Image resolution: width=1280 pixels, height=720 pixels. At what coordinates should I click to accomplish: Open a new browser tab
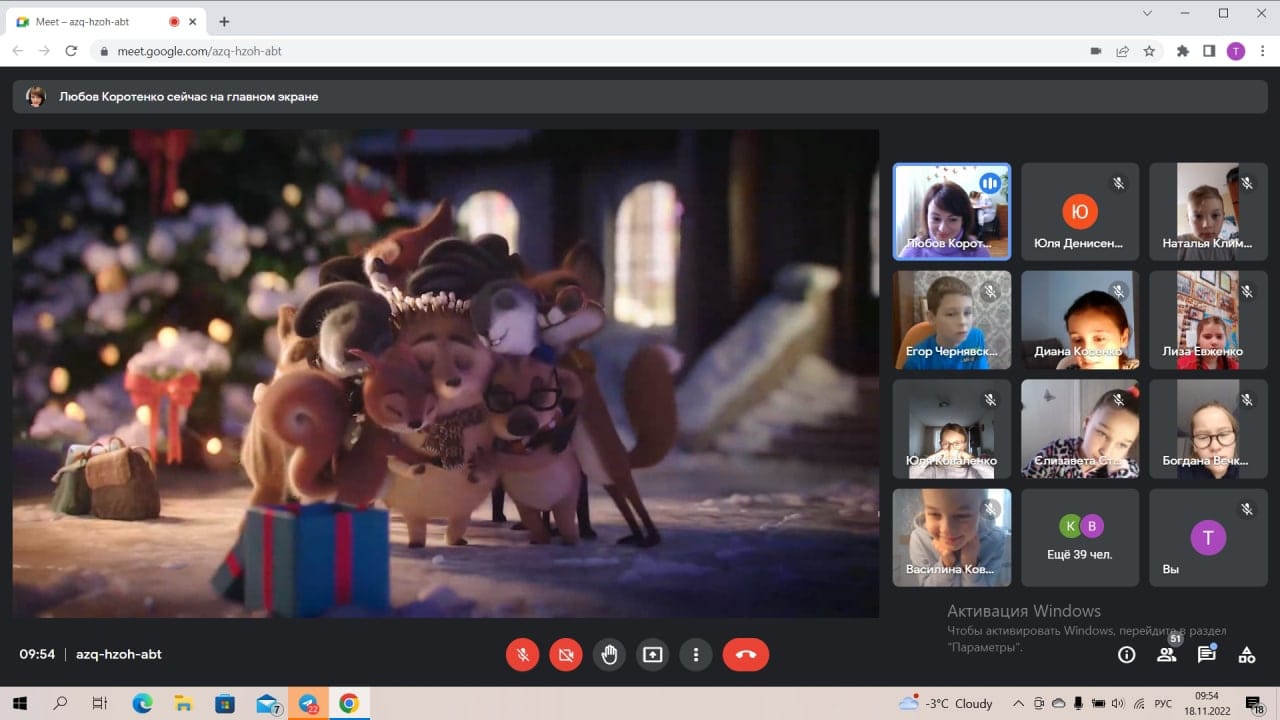point(224,21)
